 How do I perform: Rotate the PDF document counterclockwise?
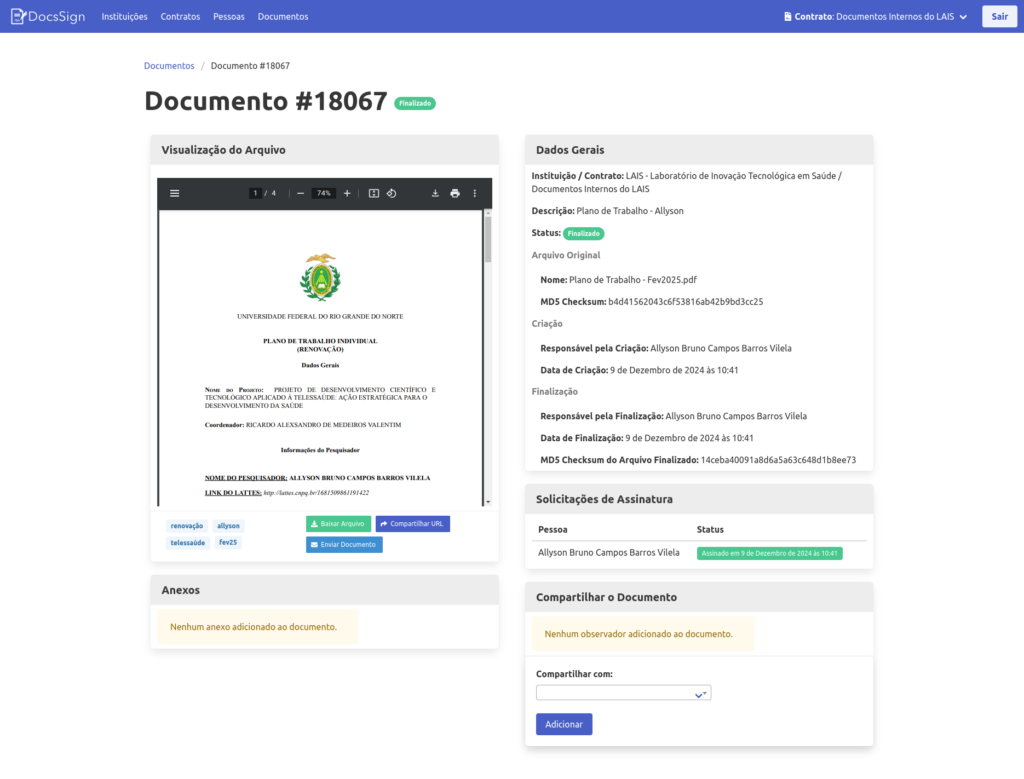click(392, 193)
